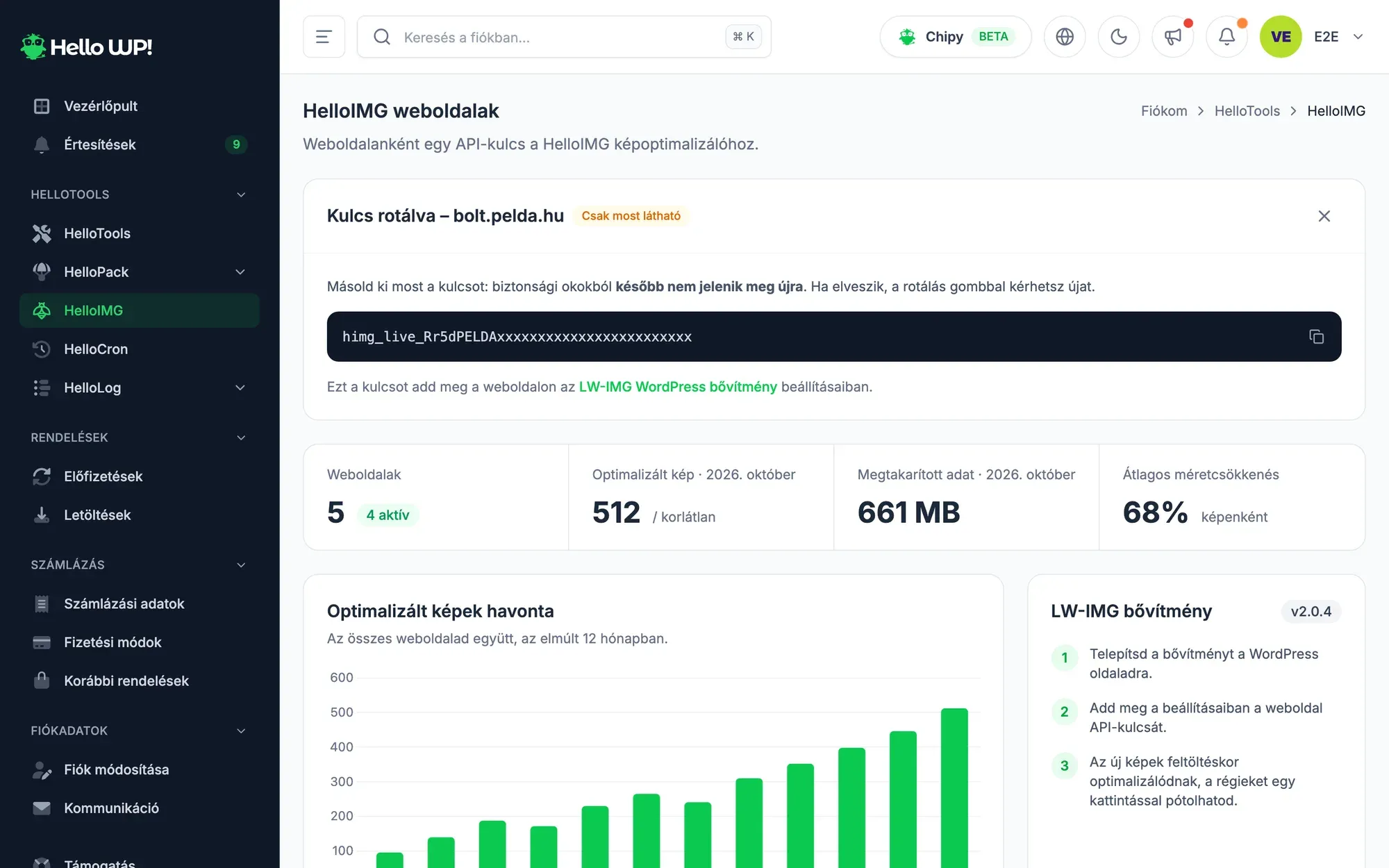The image size is (1389, 868).
Task: Expand the HelloLog submenu chevron
Action: tap(240, 387)
